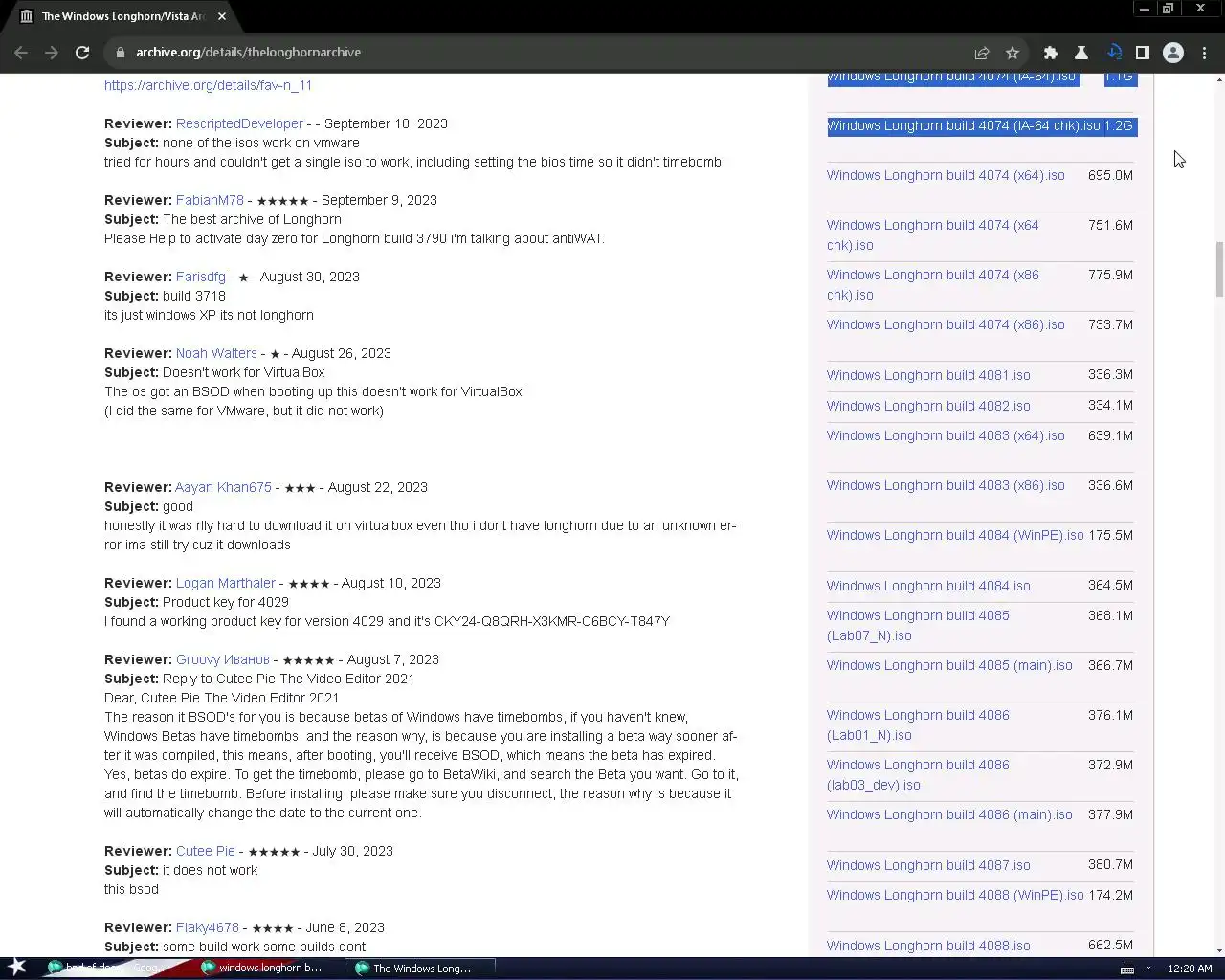Open reviewer Cutee Pie's profile
1225x980 pixels.
(205, 851)
